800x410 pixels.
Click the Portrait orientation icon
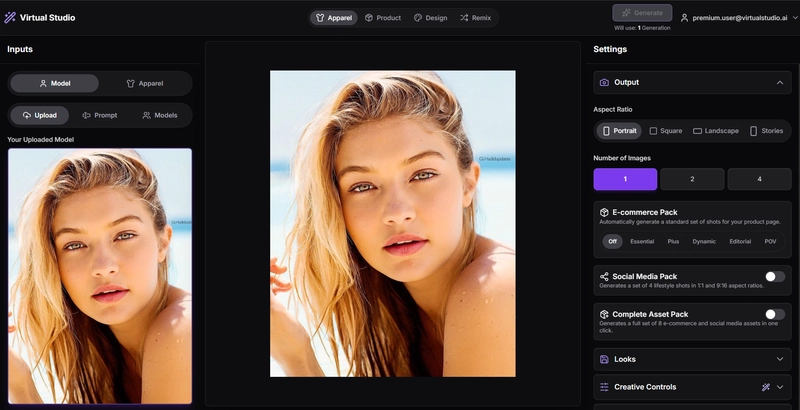(x=606, y=131)
